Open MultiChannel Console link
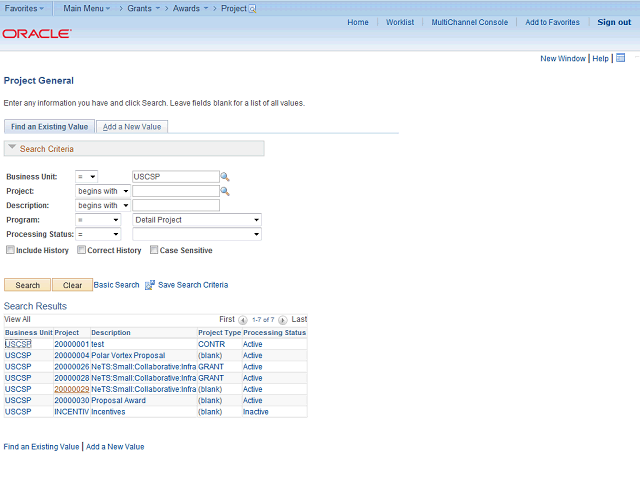The height and width of the screenshot is (480, 640). (470, 22)
